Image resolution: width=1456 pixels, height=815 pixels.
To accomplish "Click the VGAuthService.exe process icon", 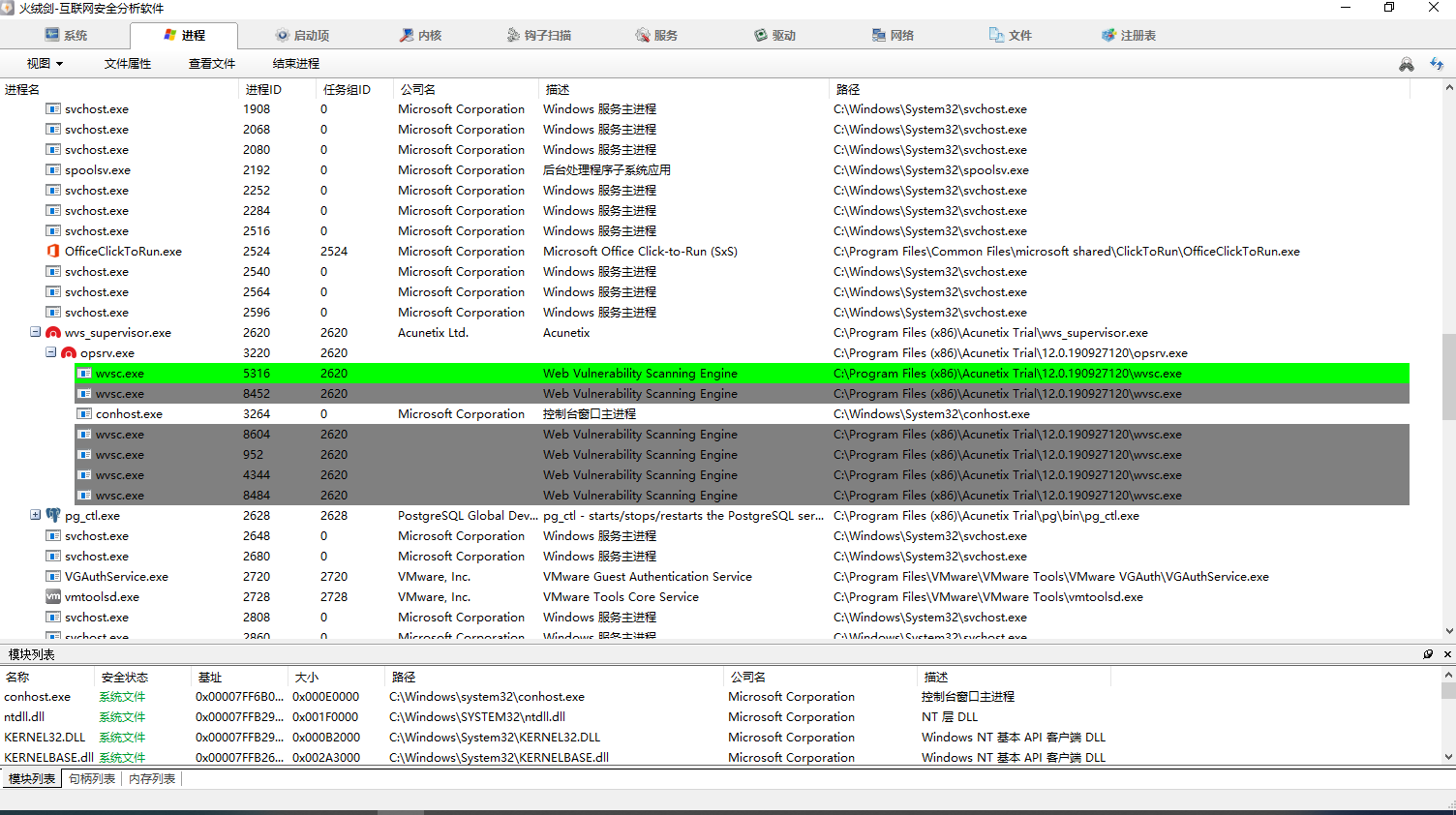I will point(53,577).
